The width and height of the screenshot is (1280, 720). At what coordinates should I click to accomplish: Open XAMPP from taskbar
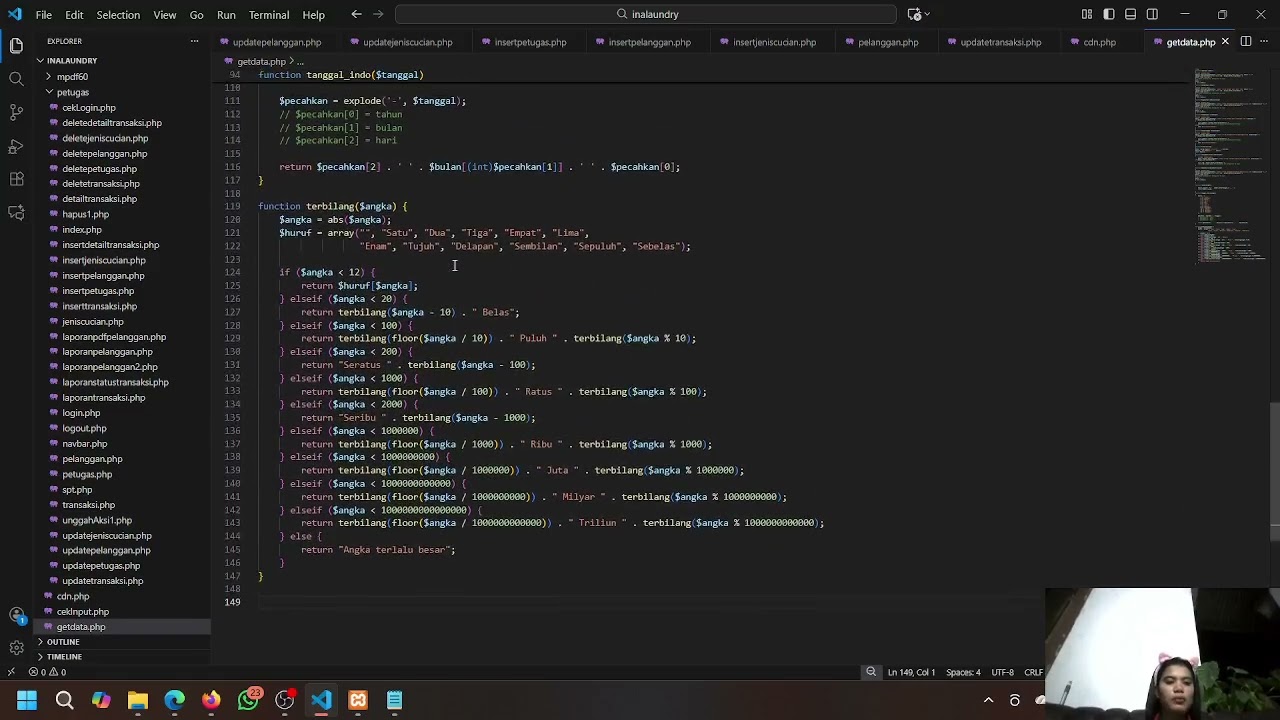coord(358,700)
